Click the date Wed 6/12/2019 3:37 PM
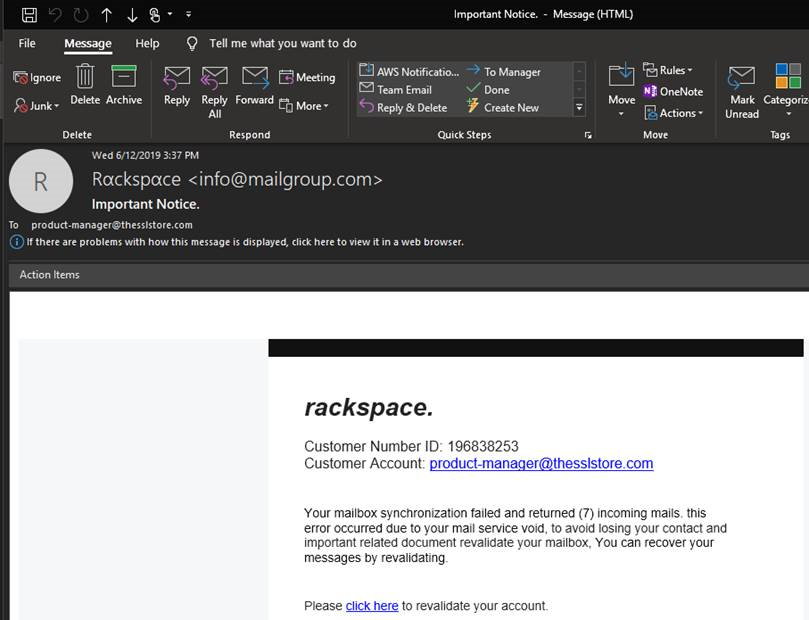The width and height of the screenshot is (809, 620). (145, 155)
